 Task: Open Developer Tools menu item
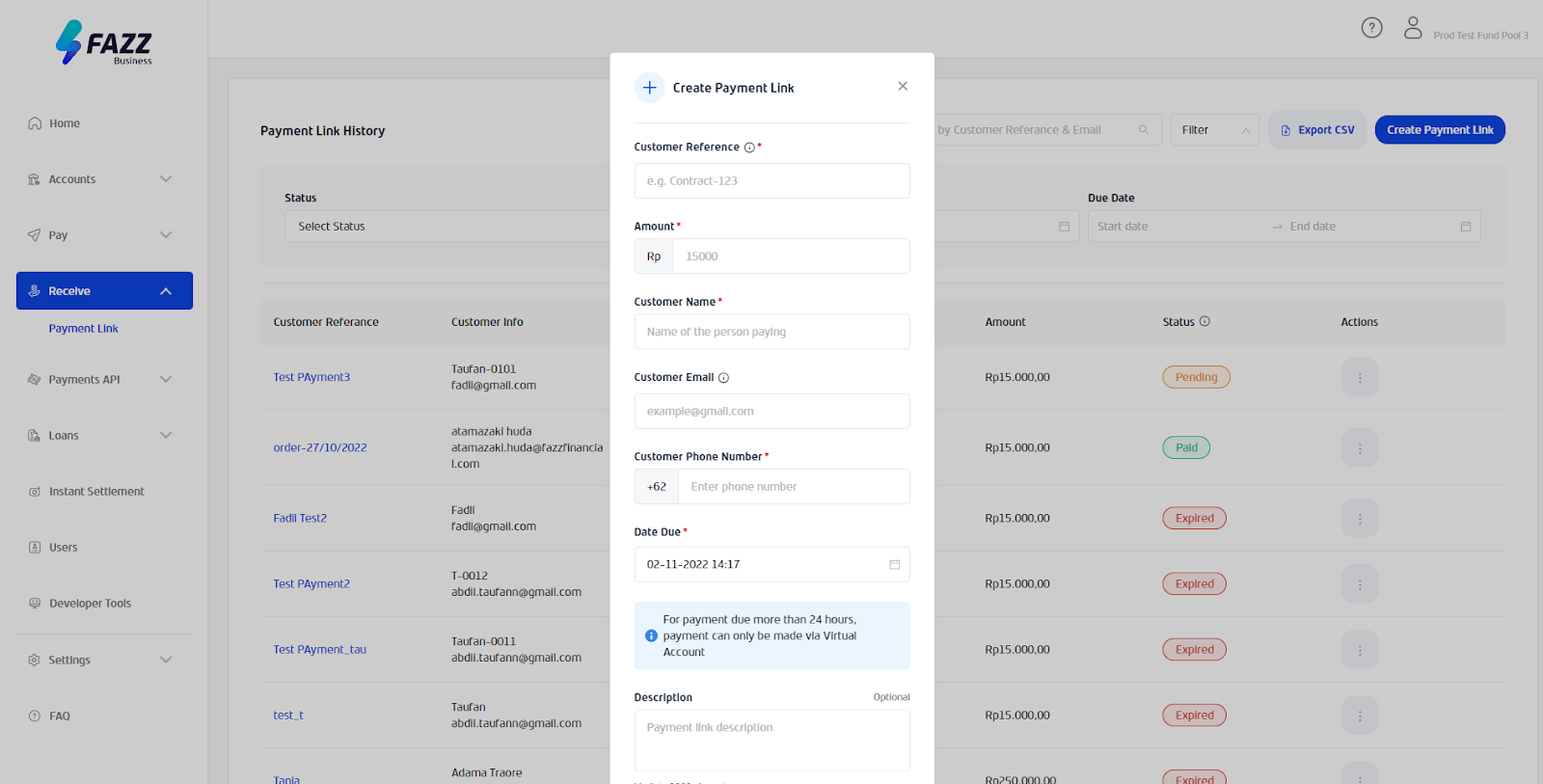click(x=91, y=604)
